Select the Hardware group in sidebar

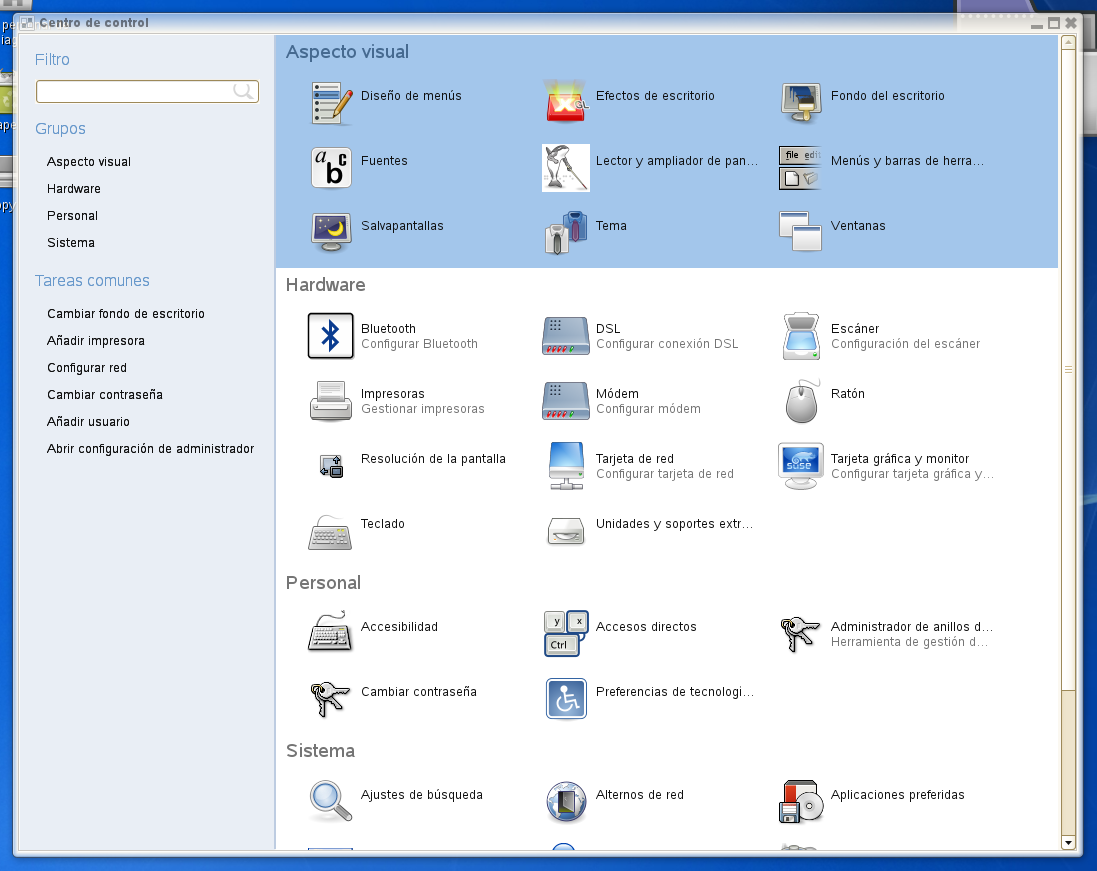click(74, 189)
